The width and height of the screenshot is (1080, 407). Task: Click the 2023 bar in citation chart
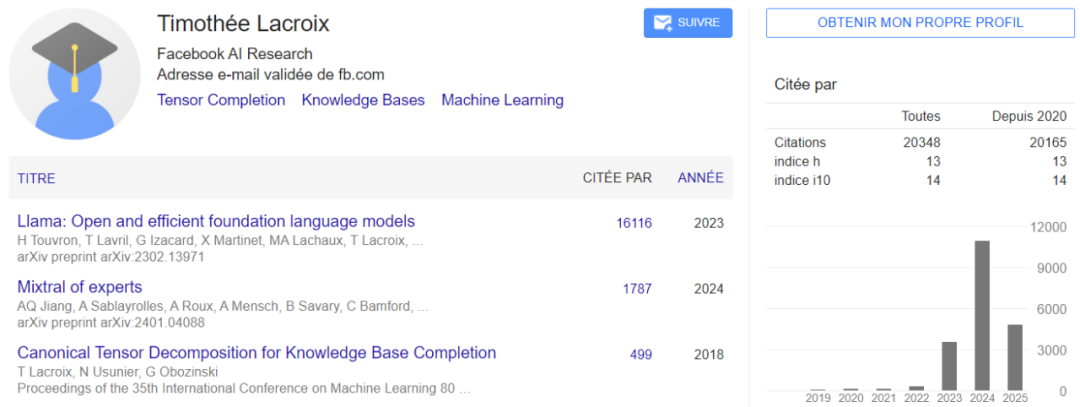[x=949, y=365]
